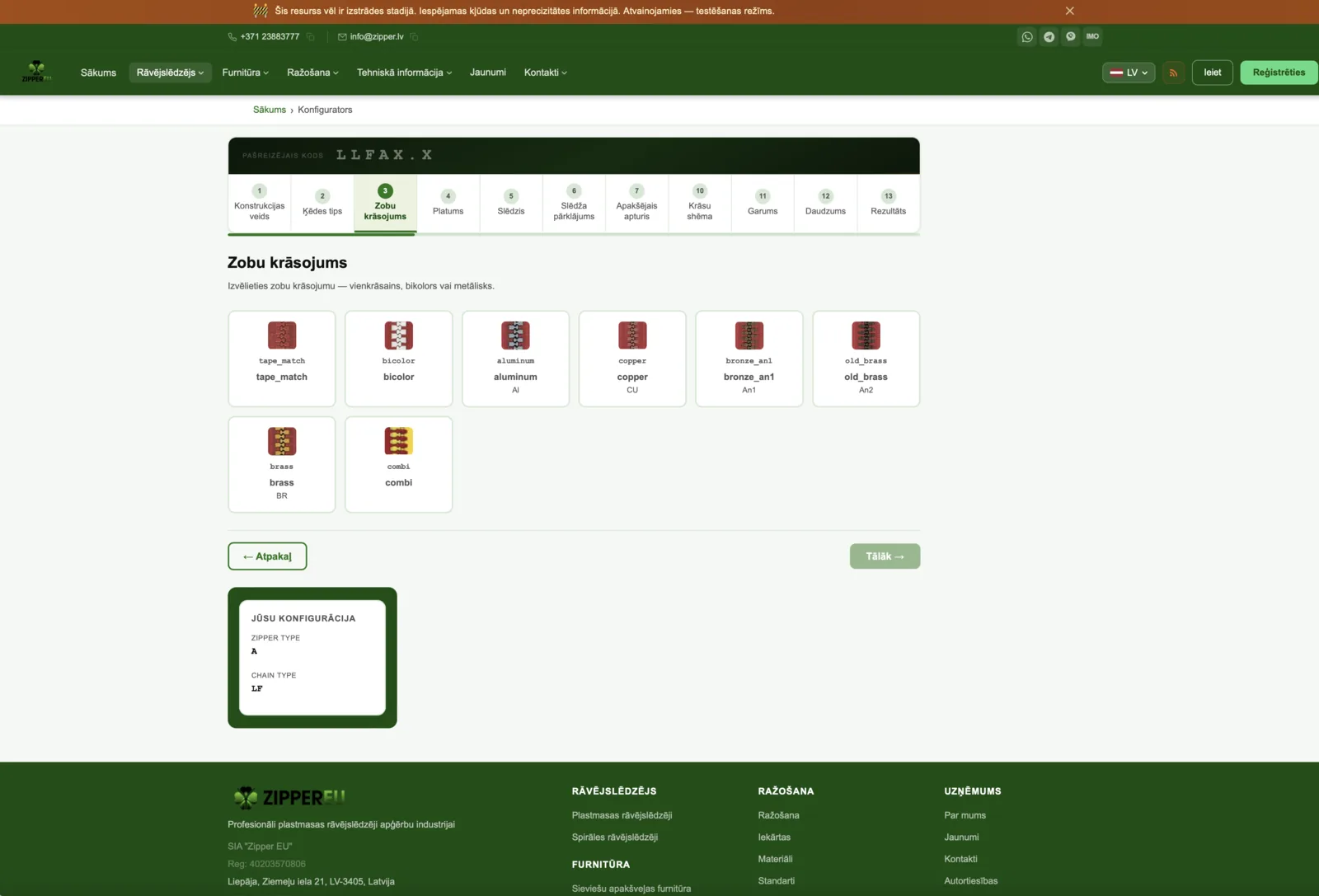Screen dimensions: 1319x896
Task: Open the Telegram contact icon
Action: click(x=1049, y=36)
